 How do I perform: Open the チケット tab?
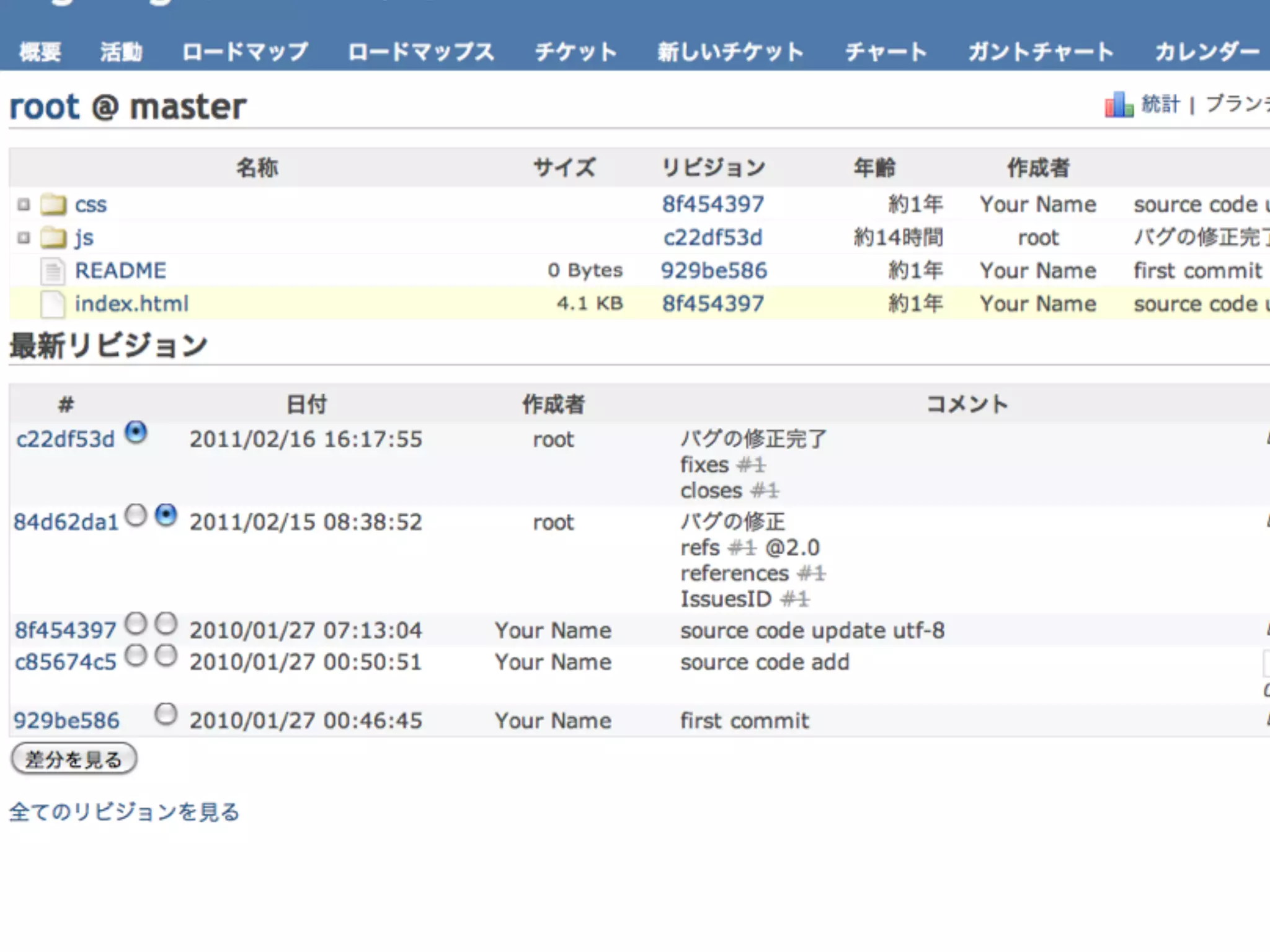(575, 51)
